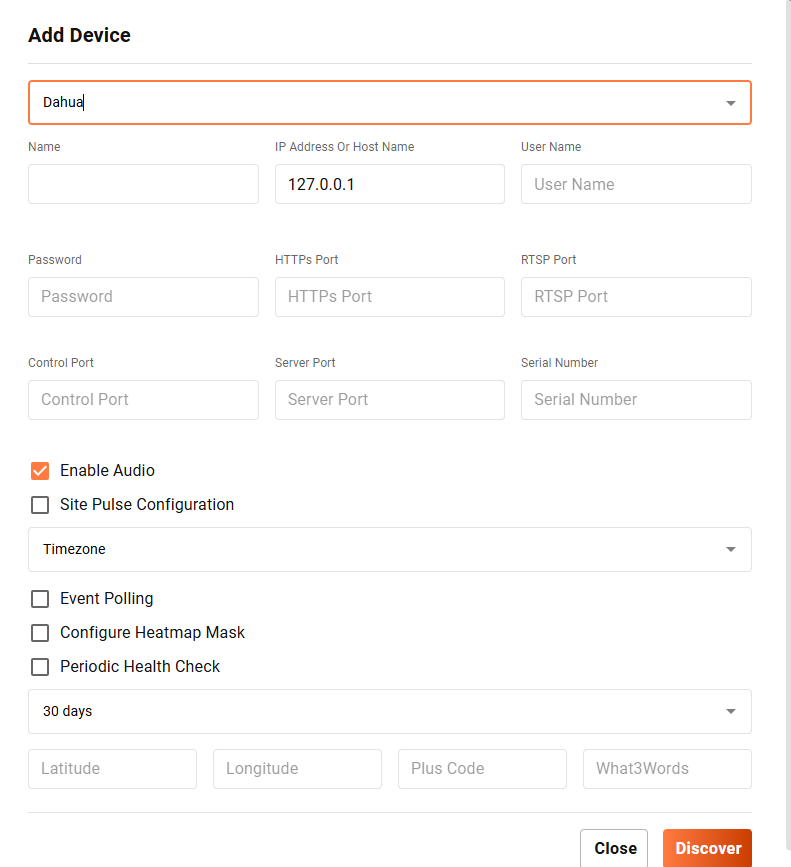Click the Discover button

pos(707,848)
